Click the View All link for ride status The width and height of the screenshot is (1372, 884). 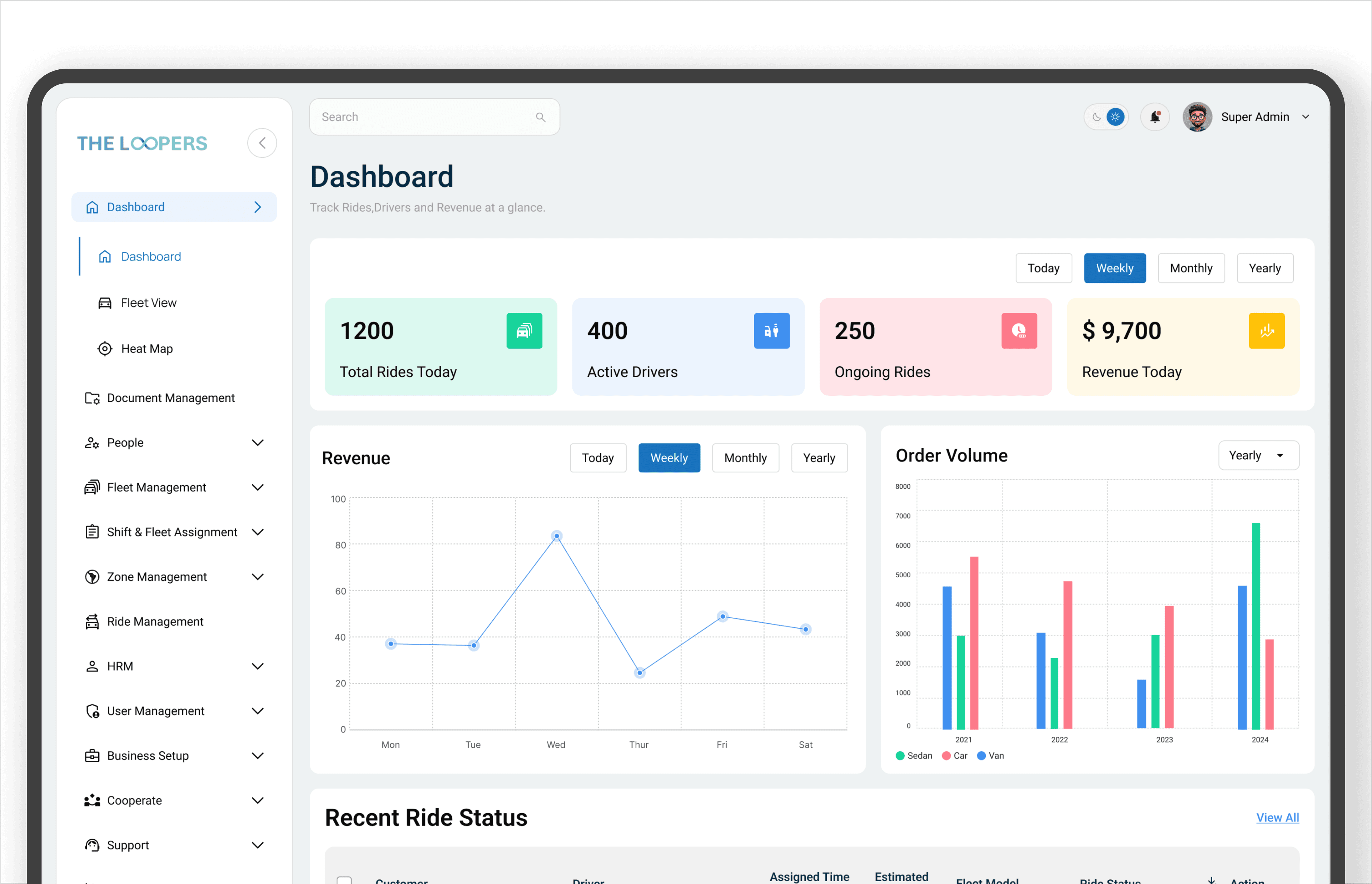click(x=1277, y=818)
